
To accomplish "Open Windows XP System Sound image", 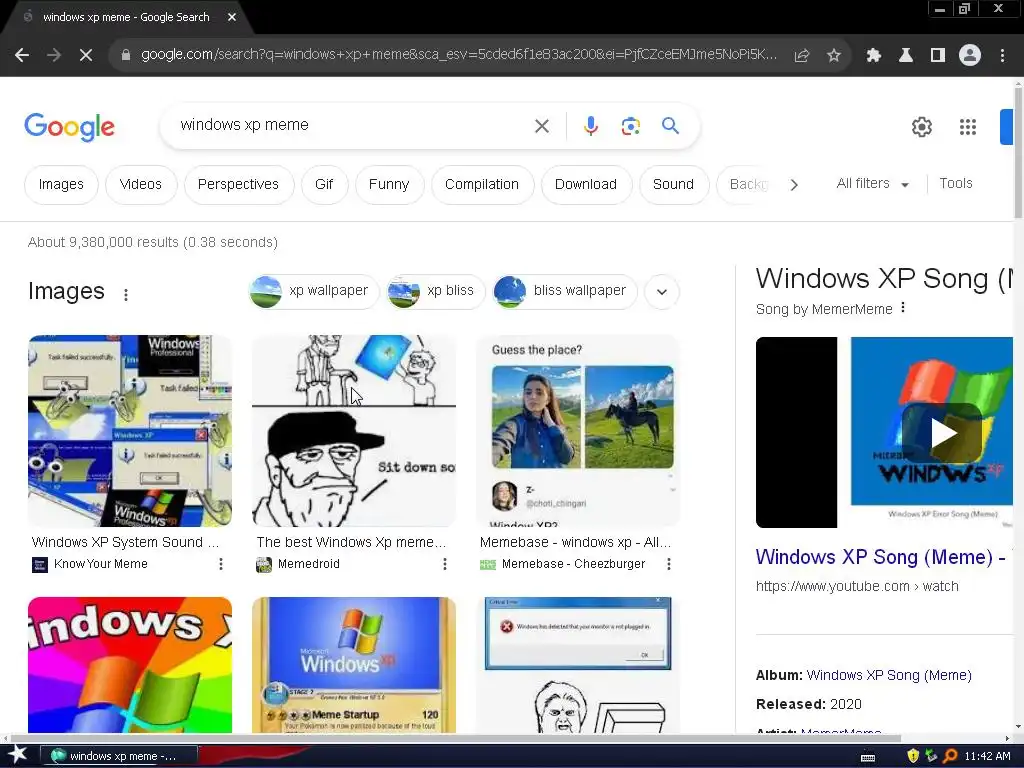I will 130,431.
